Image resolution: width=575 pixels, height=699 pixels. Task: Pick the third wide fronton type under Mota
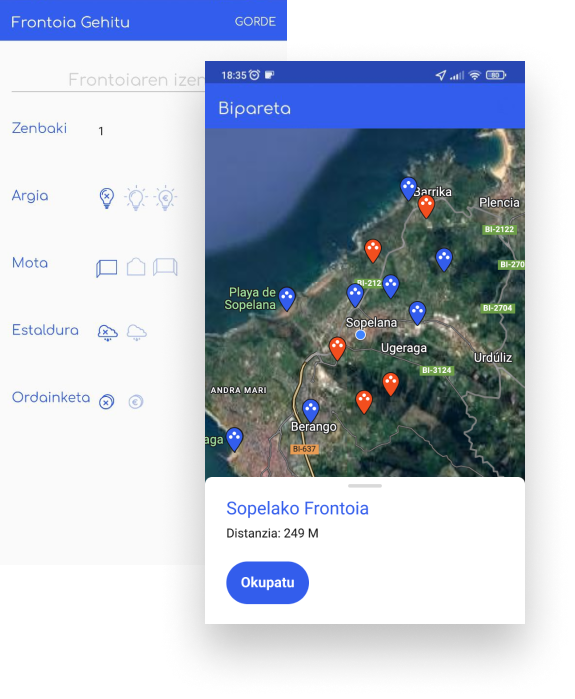point(165,267)
